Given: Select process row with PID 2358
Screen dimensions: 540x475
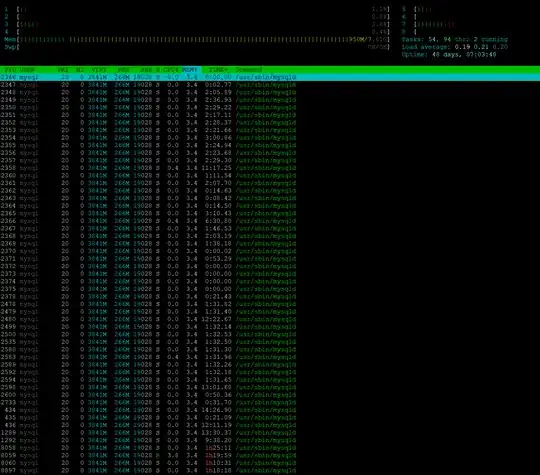Looking at the screenshot, I should pos(148,168).
